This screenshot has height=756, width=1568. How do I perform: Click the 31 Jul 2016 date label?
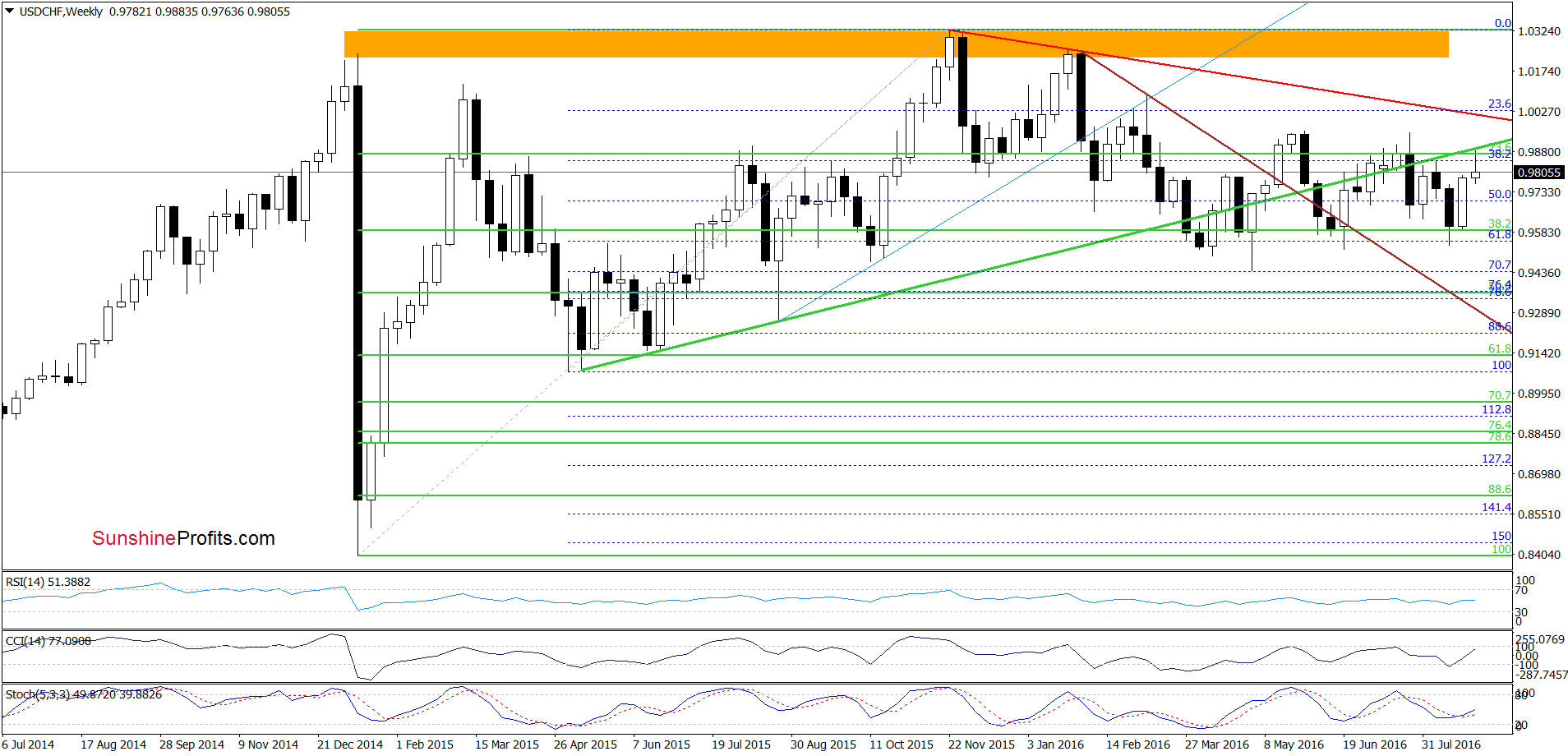(1451, 744)
